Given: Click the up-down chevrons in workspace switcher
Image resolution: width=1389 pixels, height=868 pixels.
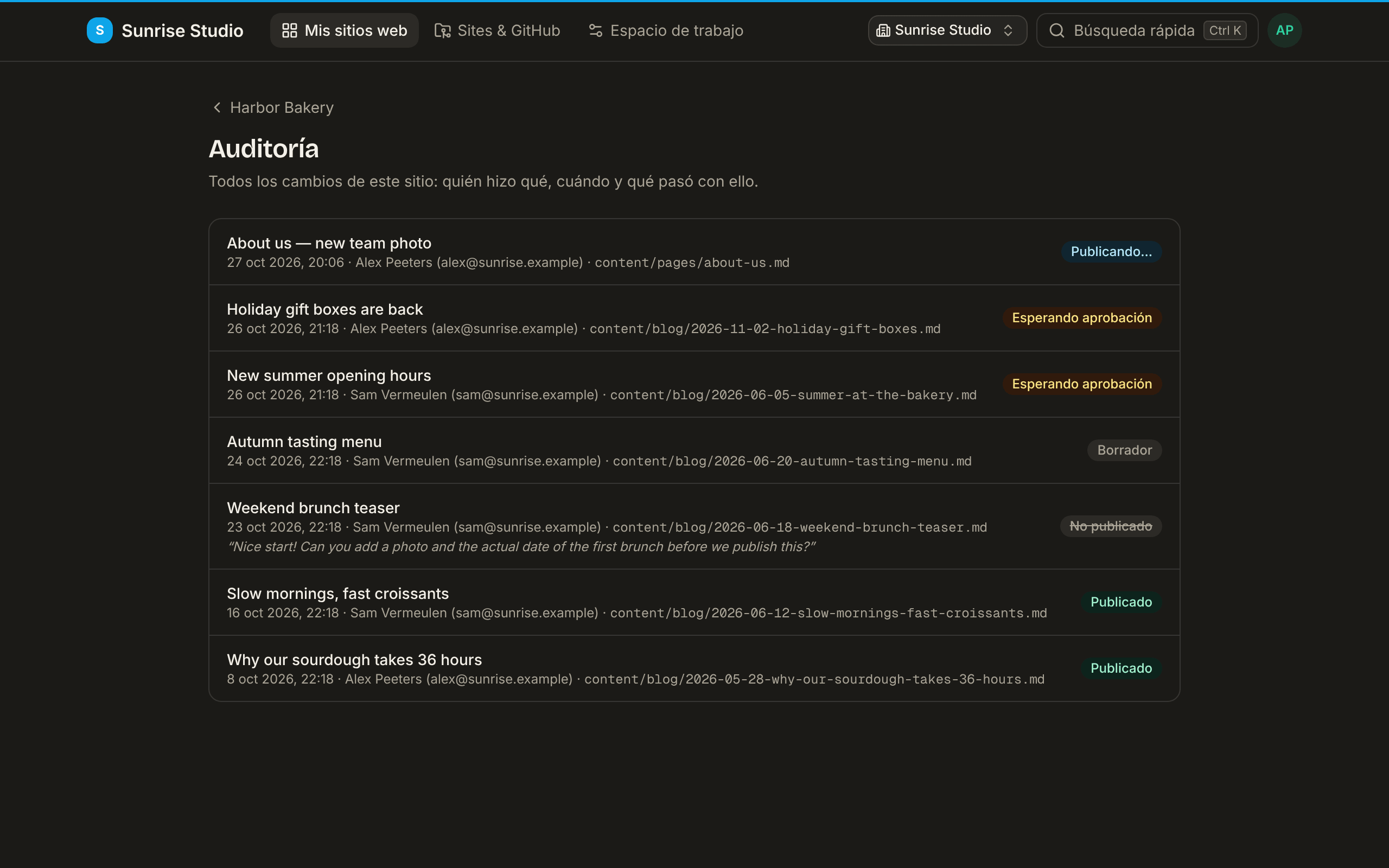Looking at the screenshot, I should point(1008,30).
